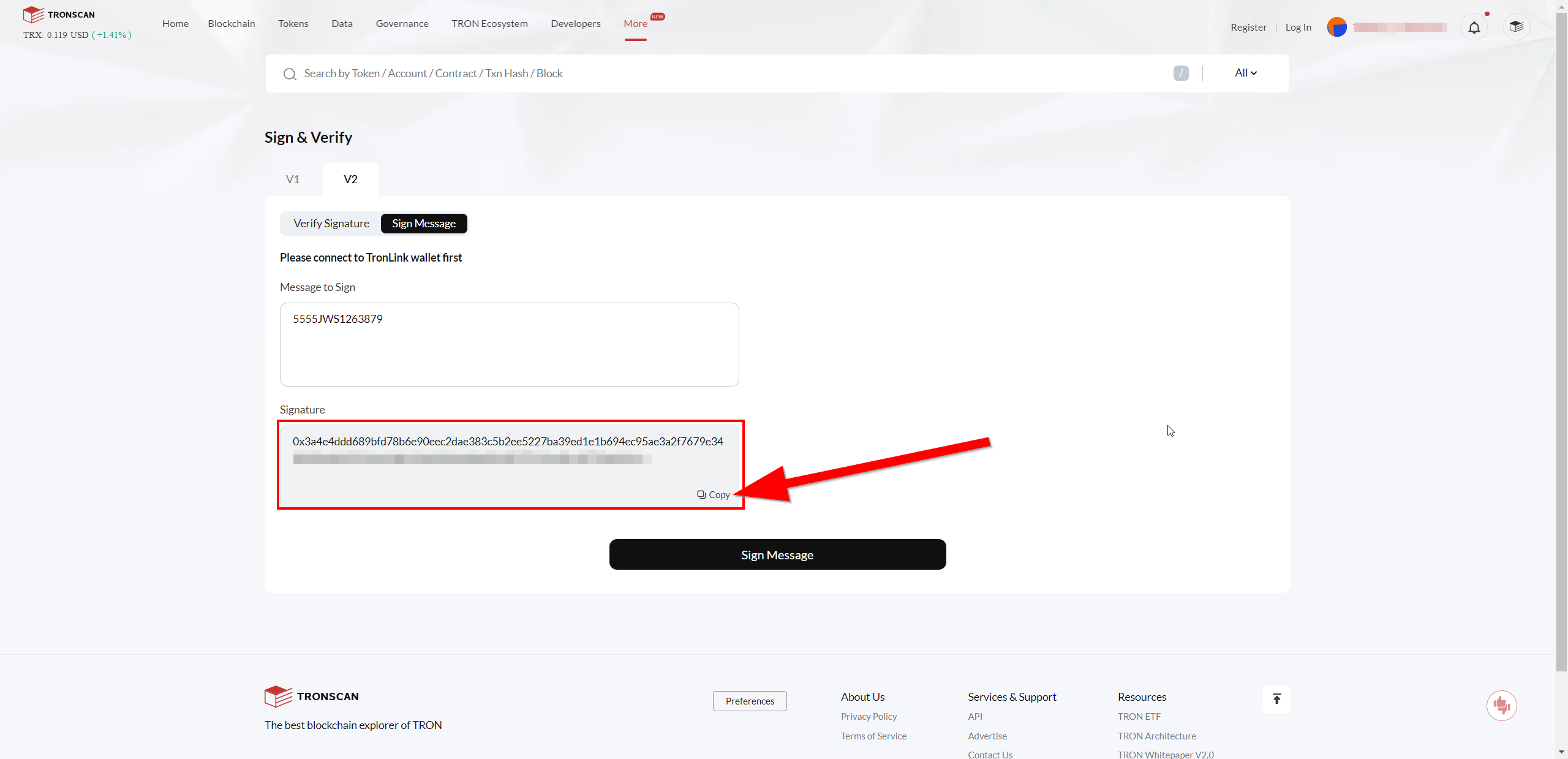Open the Governance menu item
The width and height of the screenshot is (1568, 759).
tap(402, 23)
